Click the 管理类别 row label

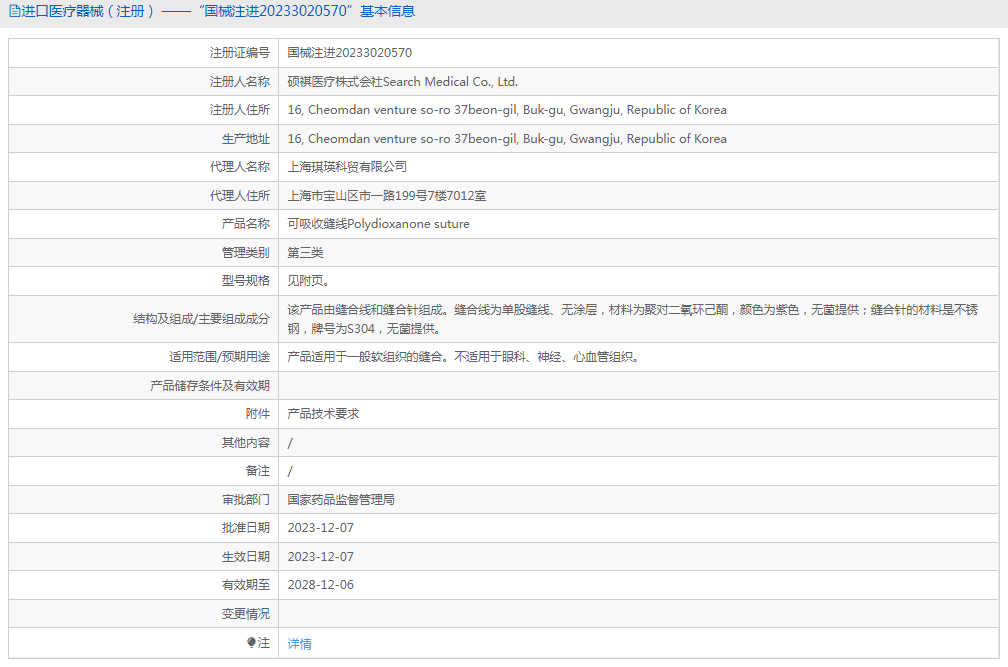pyautogui.click(x=246, y=253)
